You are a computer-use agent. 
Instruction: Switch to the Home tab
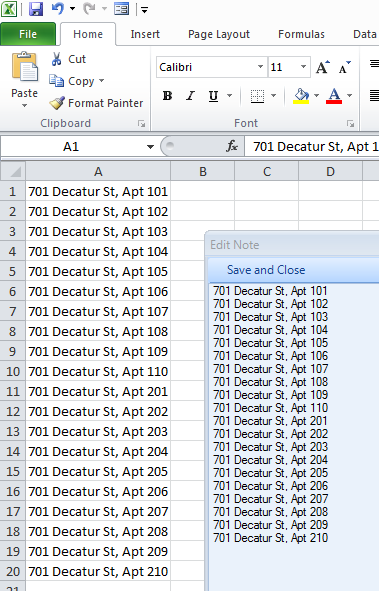click(x=88, y=34)
